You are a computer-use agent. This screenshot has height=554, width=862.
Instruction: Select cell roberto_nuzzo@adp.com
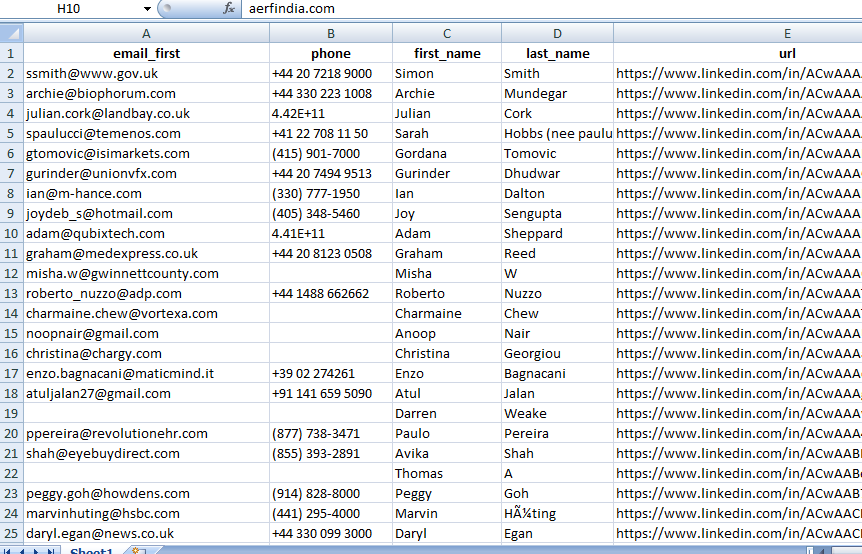point(146,293)
